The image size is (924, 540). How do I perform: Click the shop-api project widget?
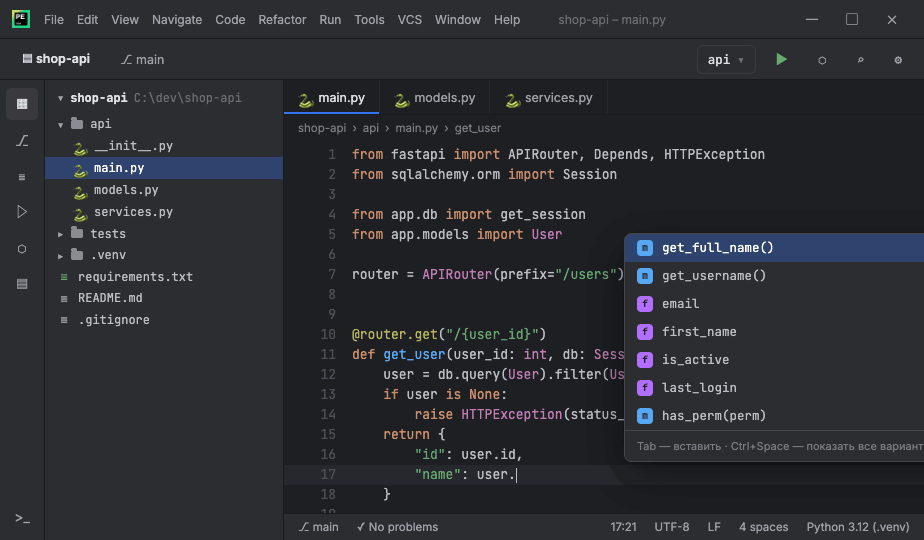57,59
